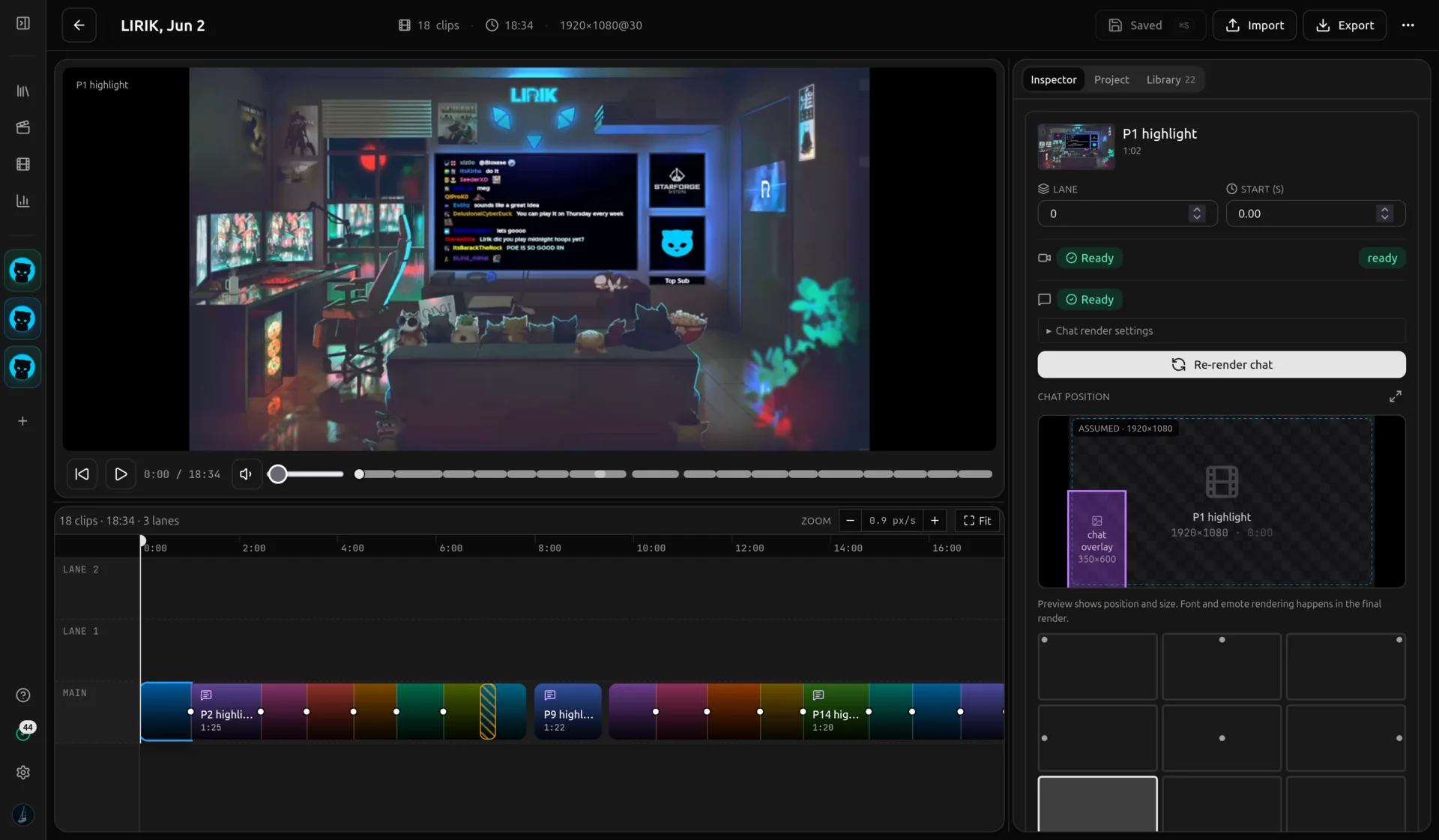This screenshot has height=840, width=1439.
Task: Select top-center chat position cell
Action: tap(1222, 667)
